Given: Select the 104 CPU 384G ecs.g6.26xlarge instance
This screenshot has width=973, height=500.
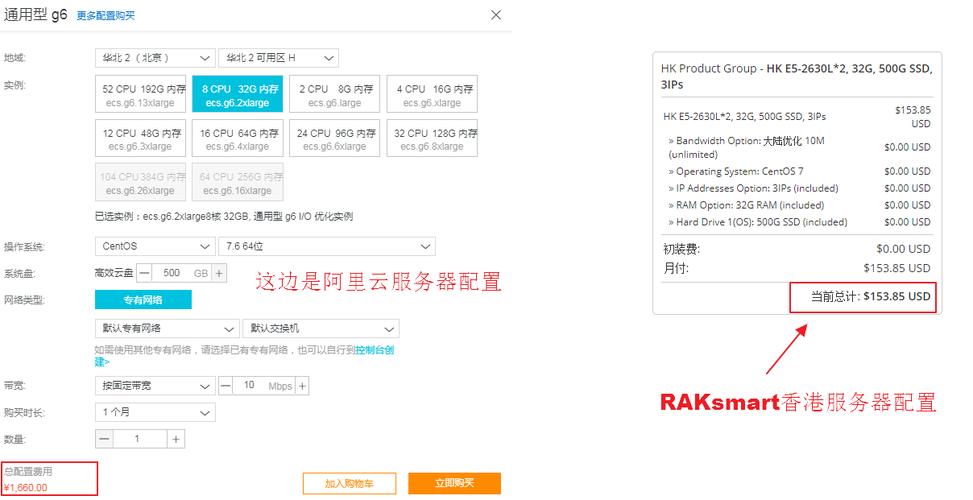Looking at the screenshot, I should tap(140, 182).
